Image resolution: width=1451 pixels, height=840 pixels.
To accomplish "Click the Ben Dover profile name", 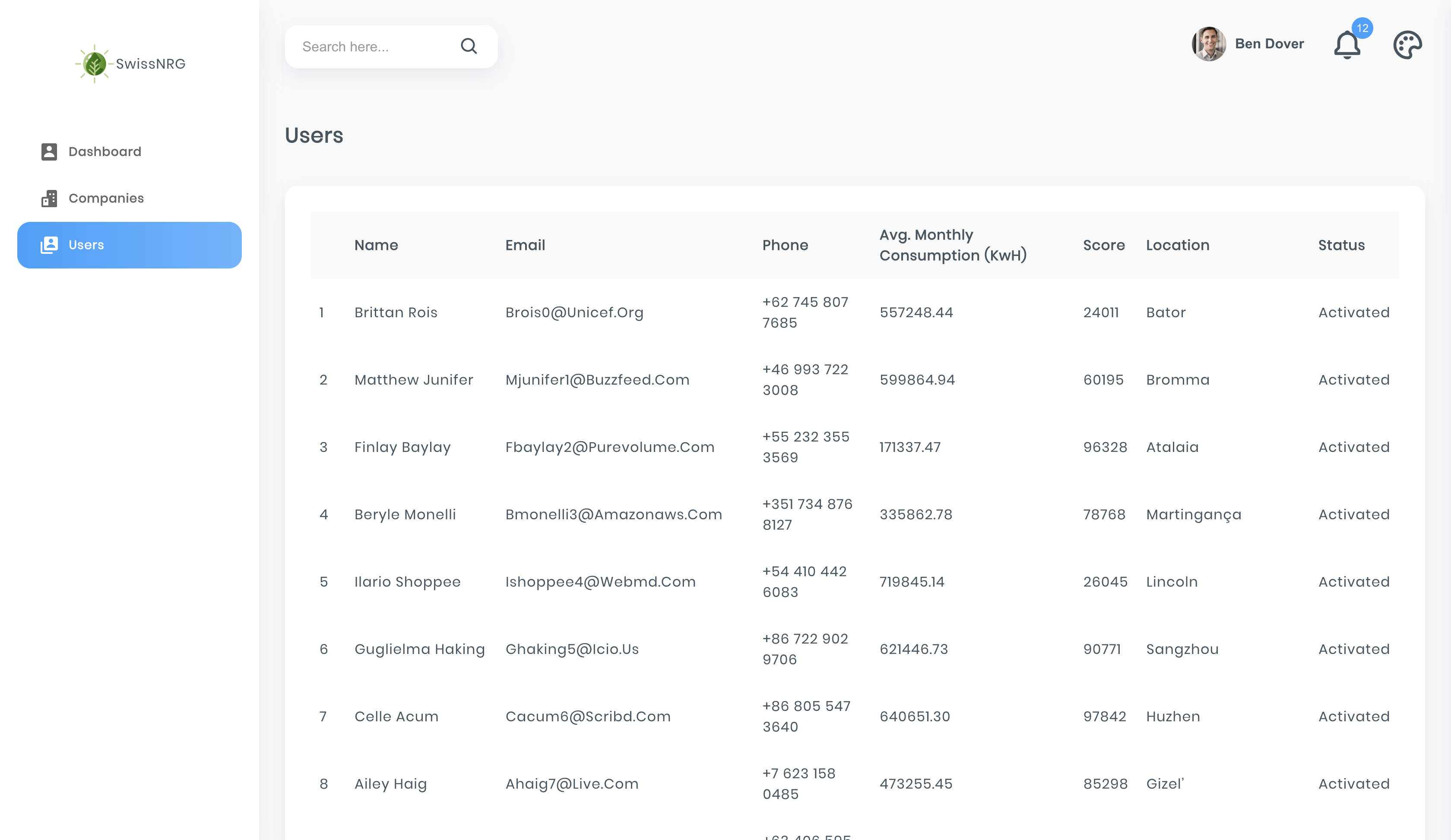I will pos(1269,44).
